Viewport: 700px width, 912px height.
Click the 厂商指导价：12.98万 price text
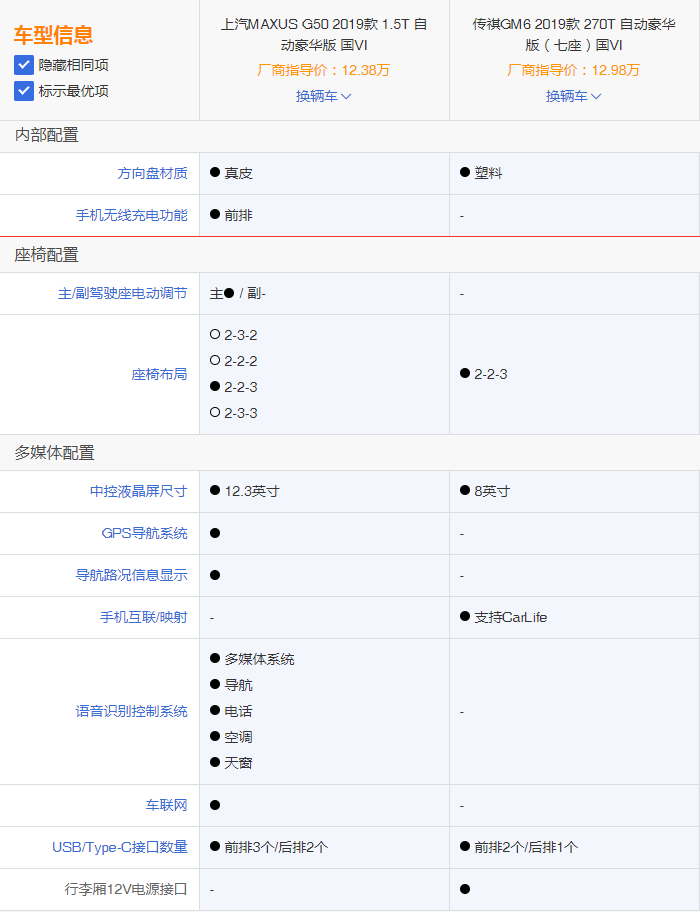(573, 70)
